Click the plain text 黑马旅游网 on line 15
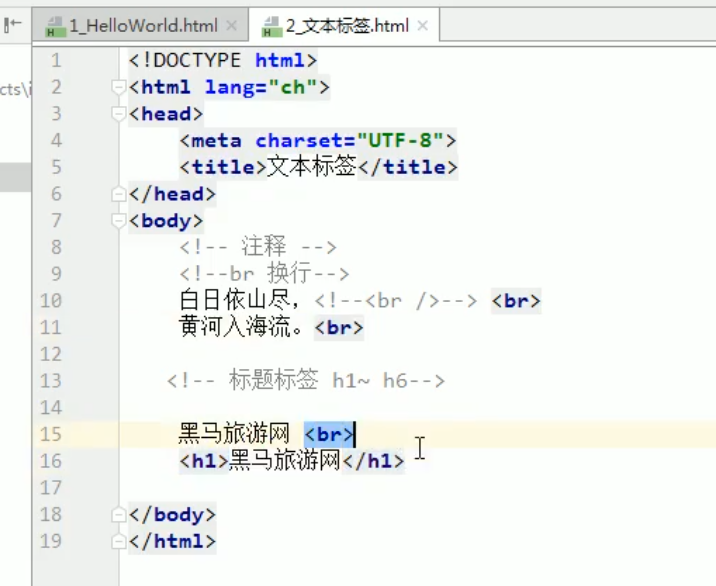The image size is (716, 586). (234, 434)
